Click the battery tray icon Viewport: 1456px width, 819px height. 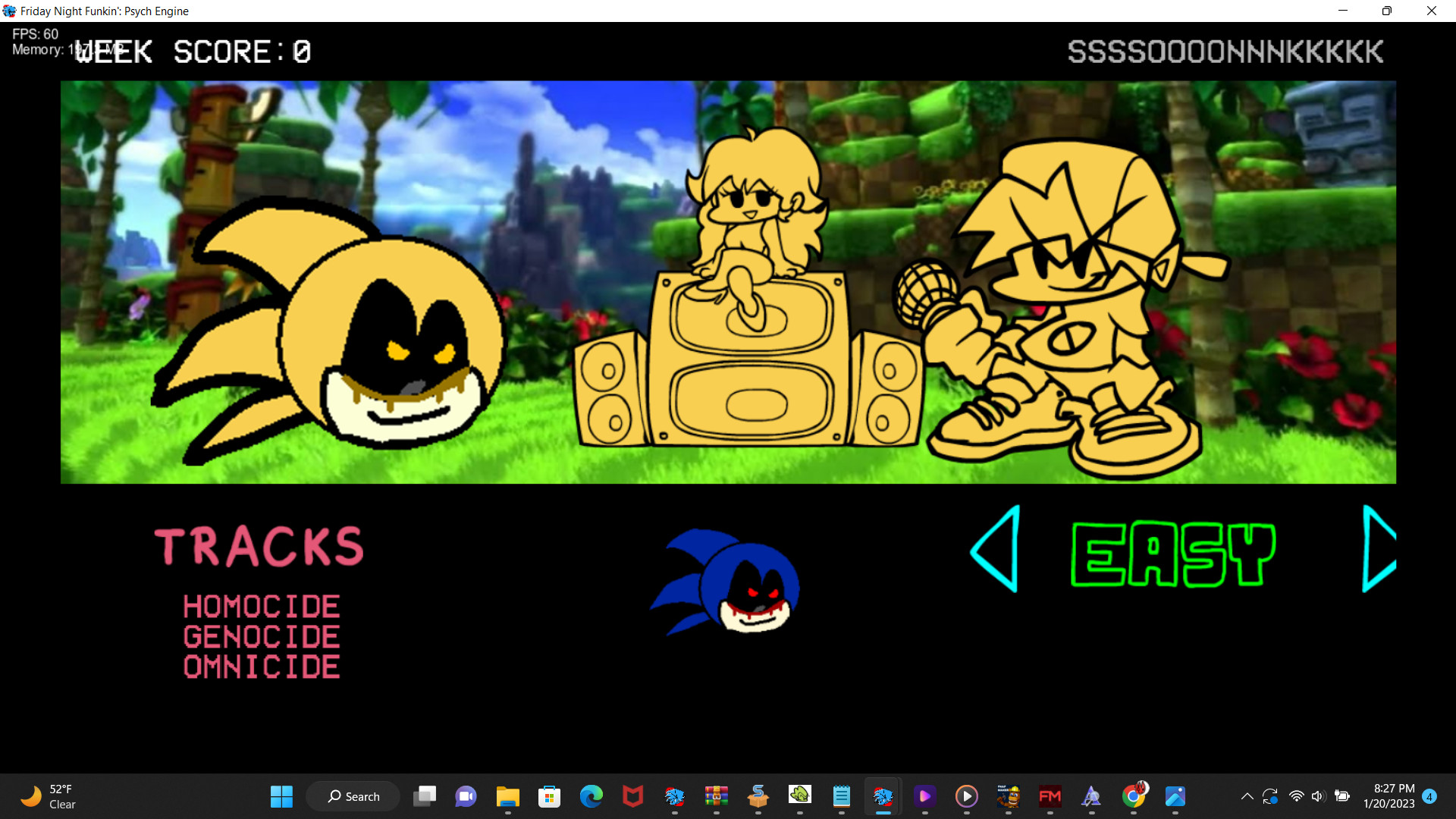point(1341,796)
